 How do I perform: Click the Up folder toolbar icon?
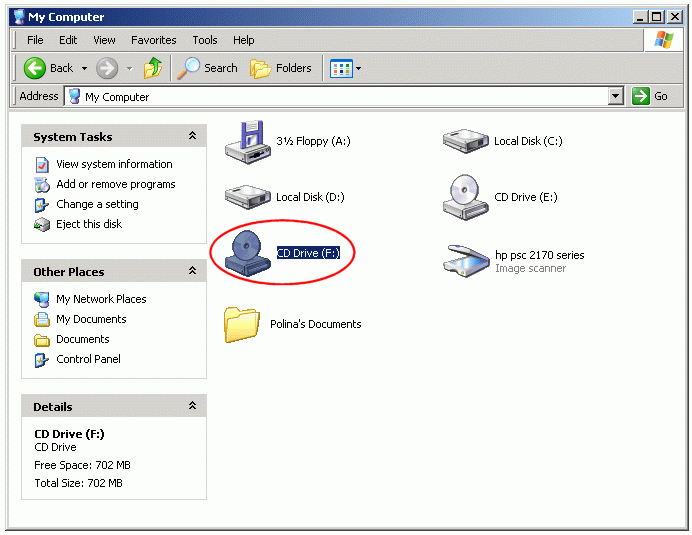click(x=153, y=68)
